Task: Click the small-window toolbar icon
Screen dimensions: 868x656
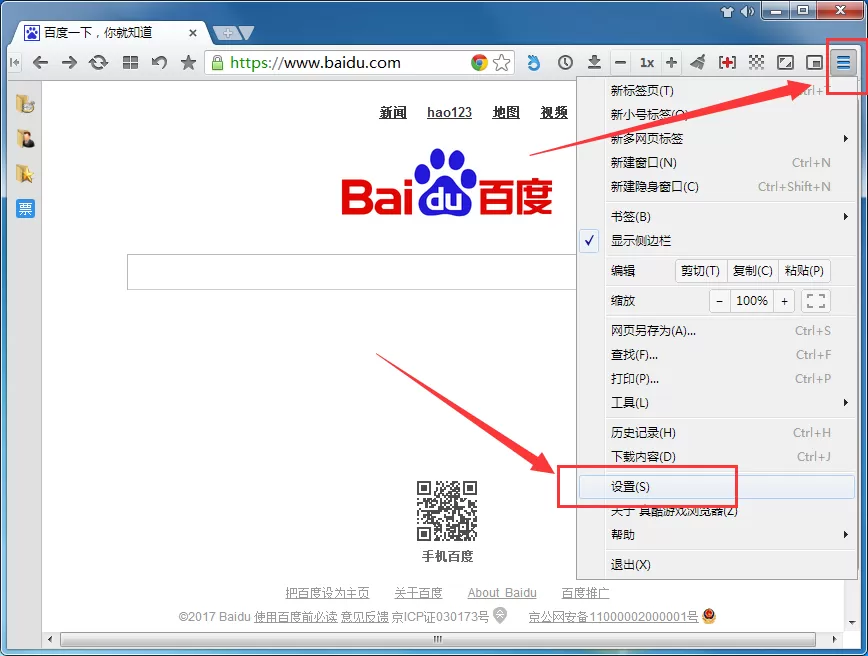Action: click(x=814, y=63)
